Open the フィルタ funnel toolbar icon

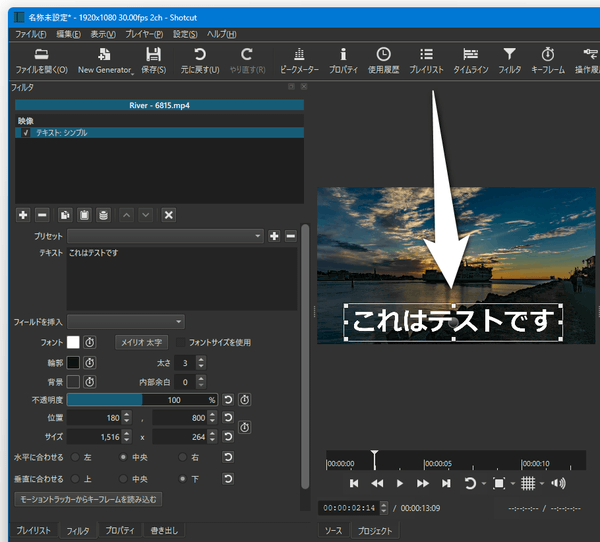point(509,61)
